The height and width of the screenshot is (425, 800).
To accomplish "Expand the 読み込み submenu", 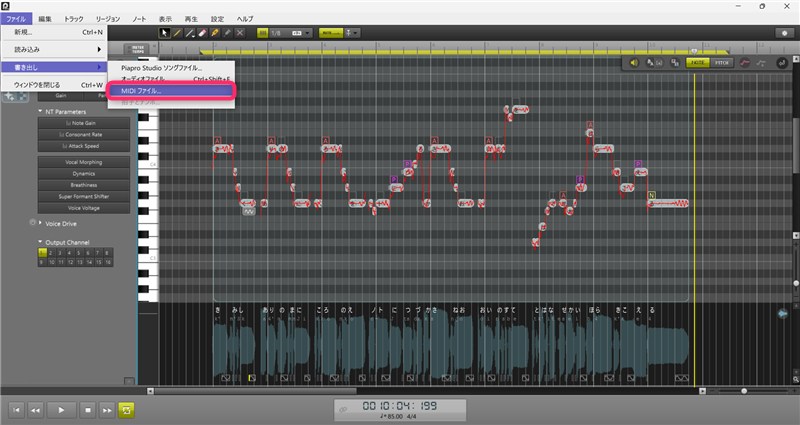I will pos(54,49).
